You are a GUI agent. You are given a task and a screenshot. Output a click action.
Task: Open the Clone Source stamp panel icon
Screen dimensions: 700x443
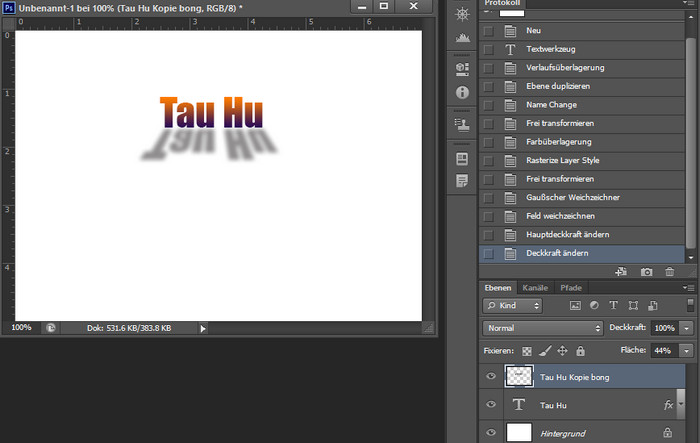pos(462,125)
